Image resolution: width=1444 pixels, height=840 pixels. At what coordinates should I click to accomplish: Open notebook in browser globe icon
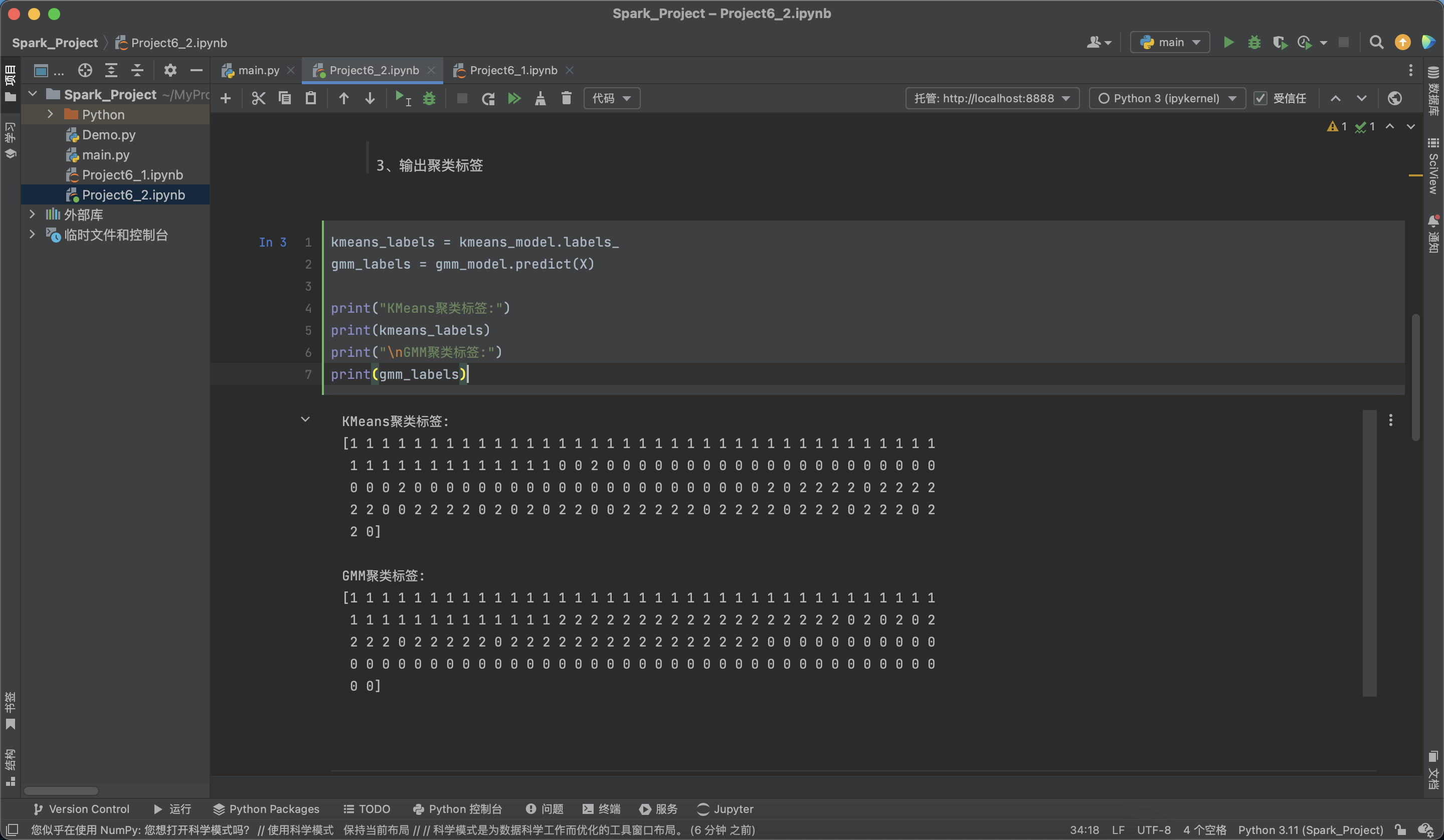pos(1395,99)
